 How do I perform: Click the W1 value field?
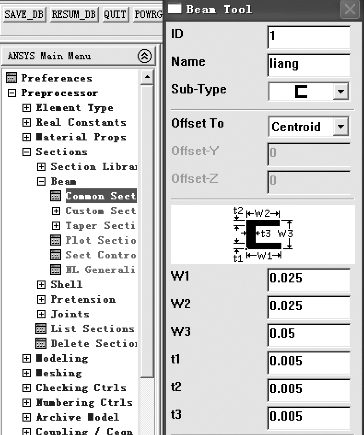(x=309, y=279)
